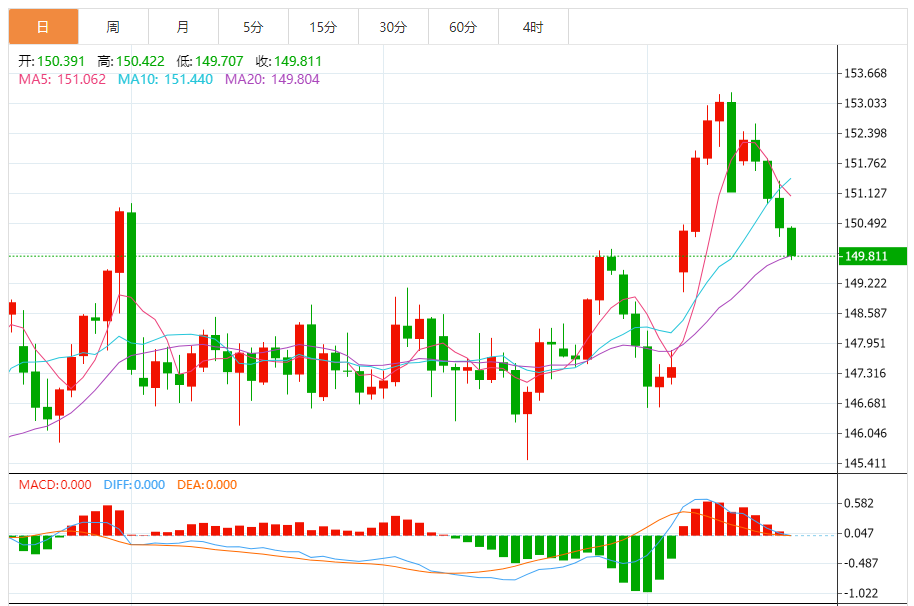
Task: Choose the 60分 interval tab
Action: point(463,27)
